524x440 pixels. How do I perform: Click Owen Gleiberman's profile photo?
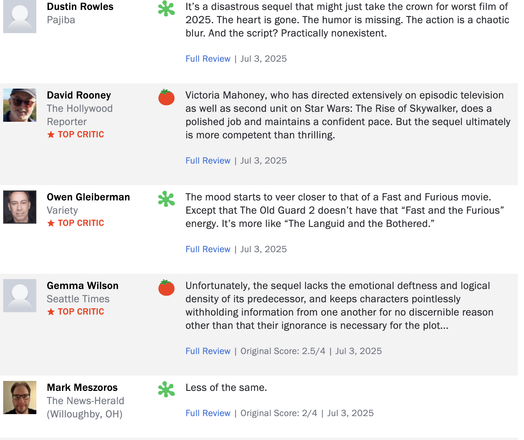point(20,207)
